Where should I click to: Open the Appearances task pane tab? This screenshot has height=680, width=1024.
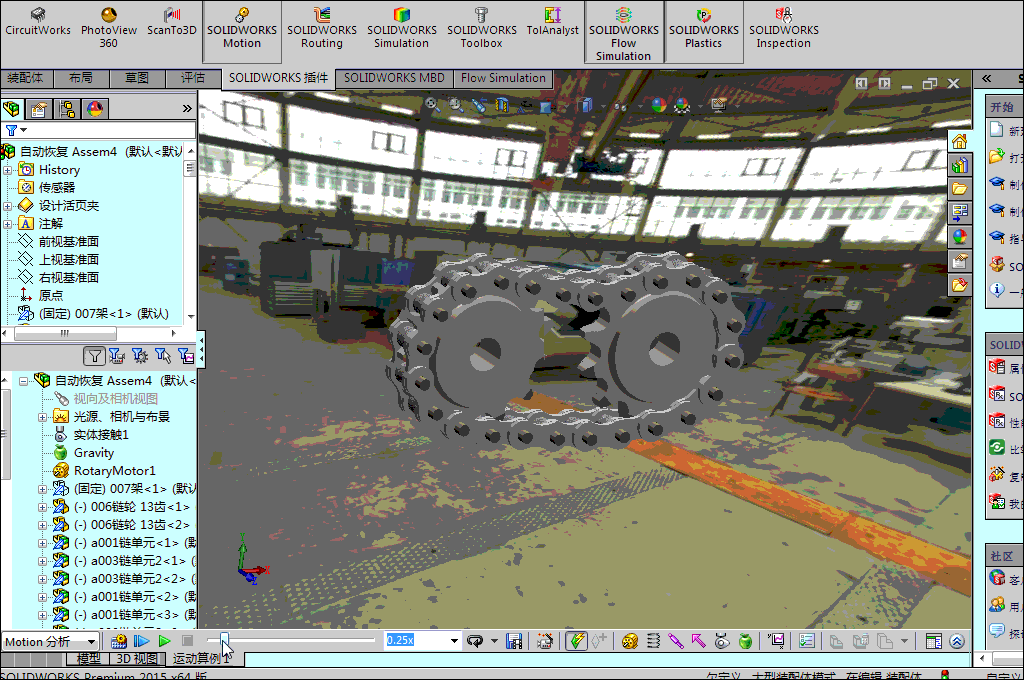point(959,237)
